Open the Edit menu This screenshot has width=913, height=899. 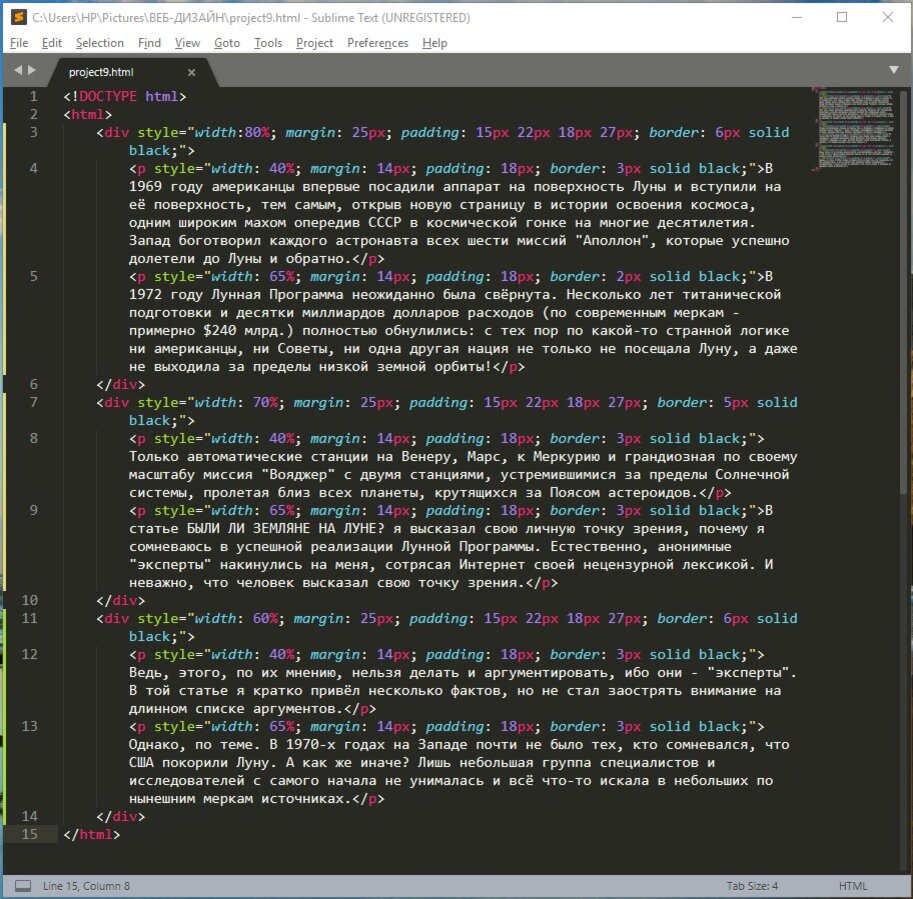pos(51,43)
